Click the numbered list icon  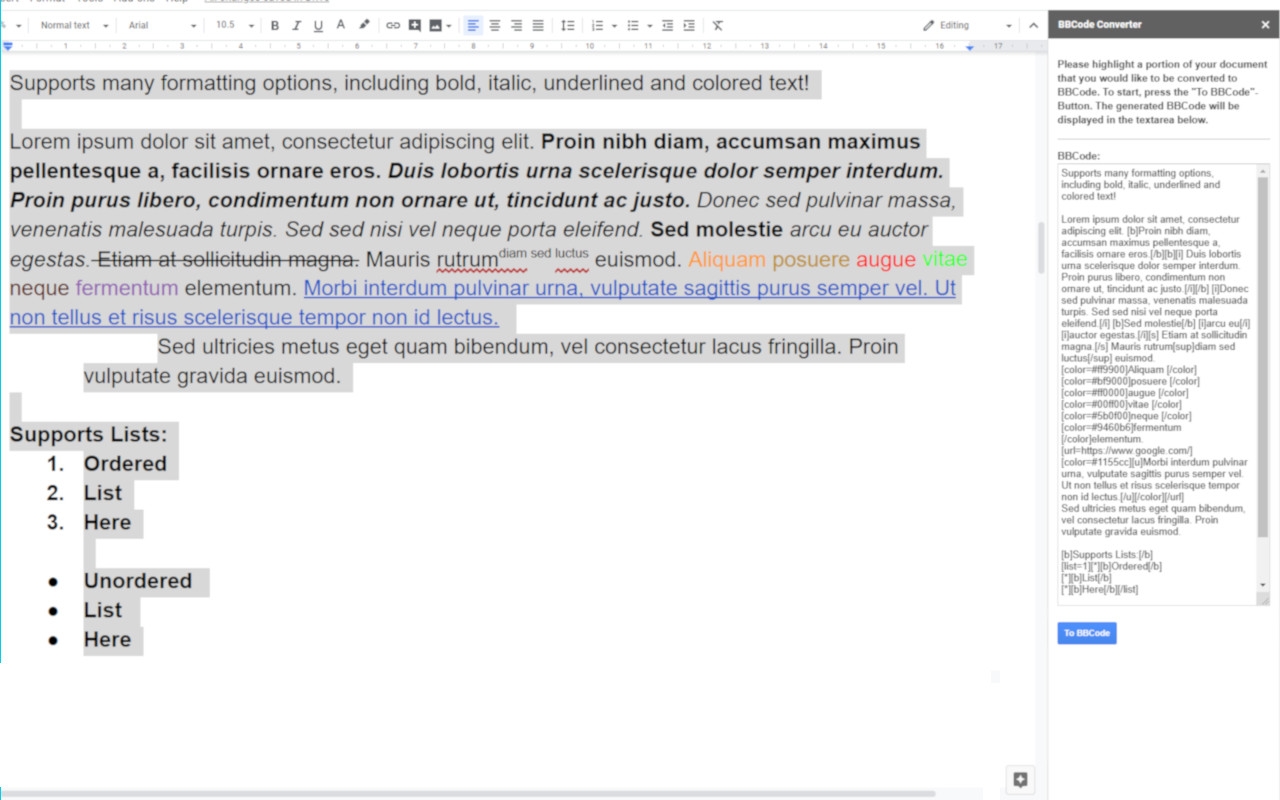click(x=597, y=25)
